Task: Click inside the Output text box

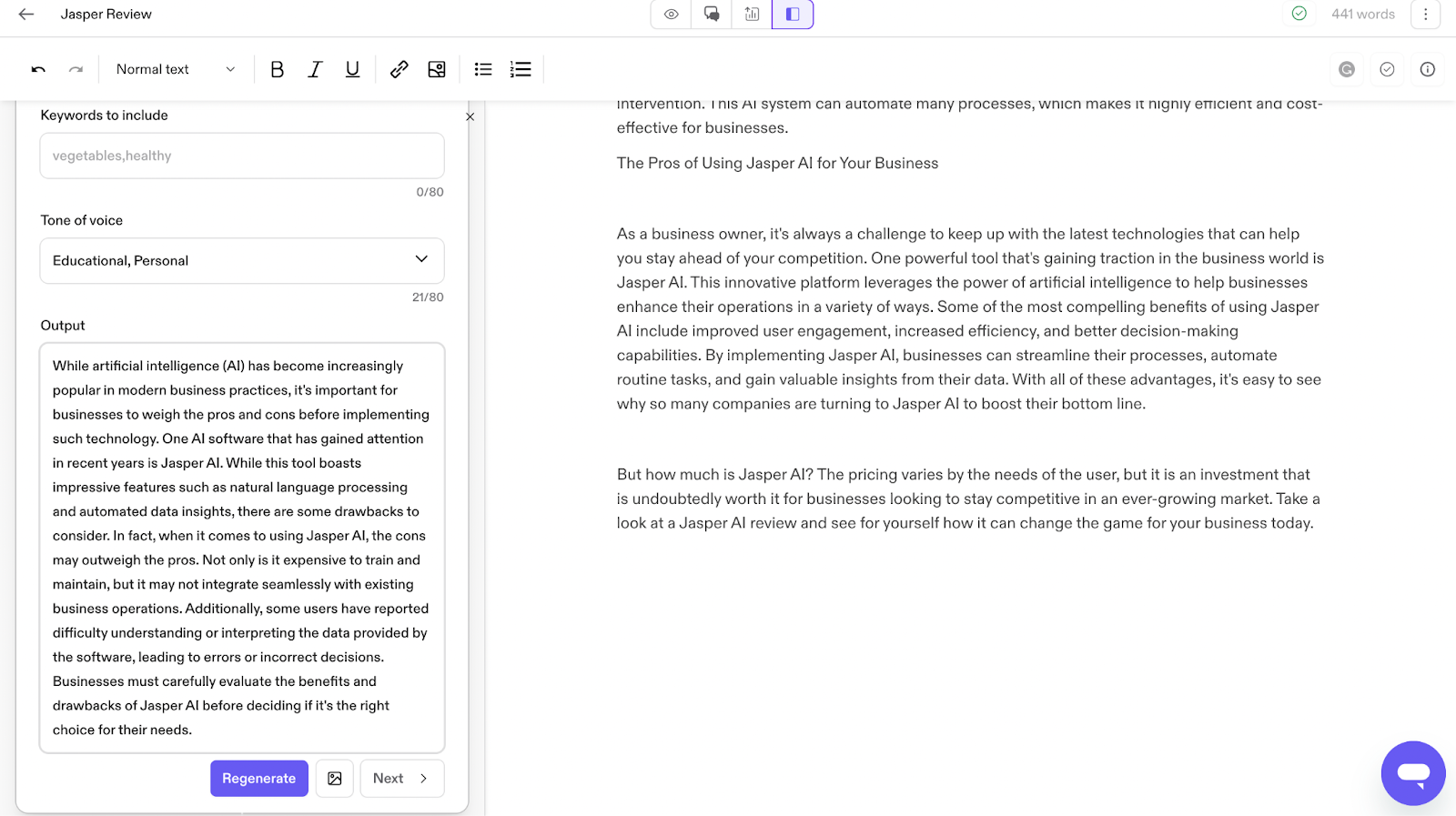Action: pos(242,548)
